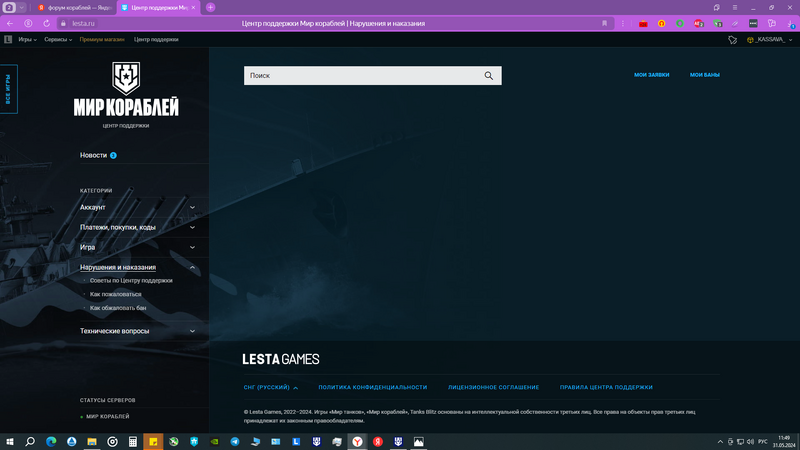Open the Сервисы dropdown in top bar

tap(58, 39)
